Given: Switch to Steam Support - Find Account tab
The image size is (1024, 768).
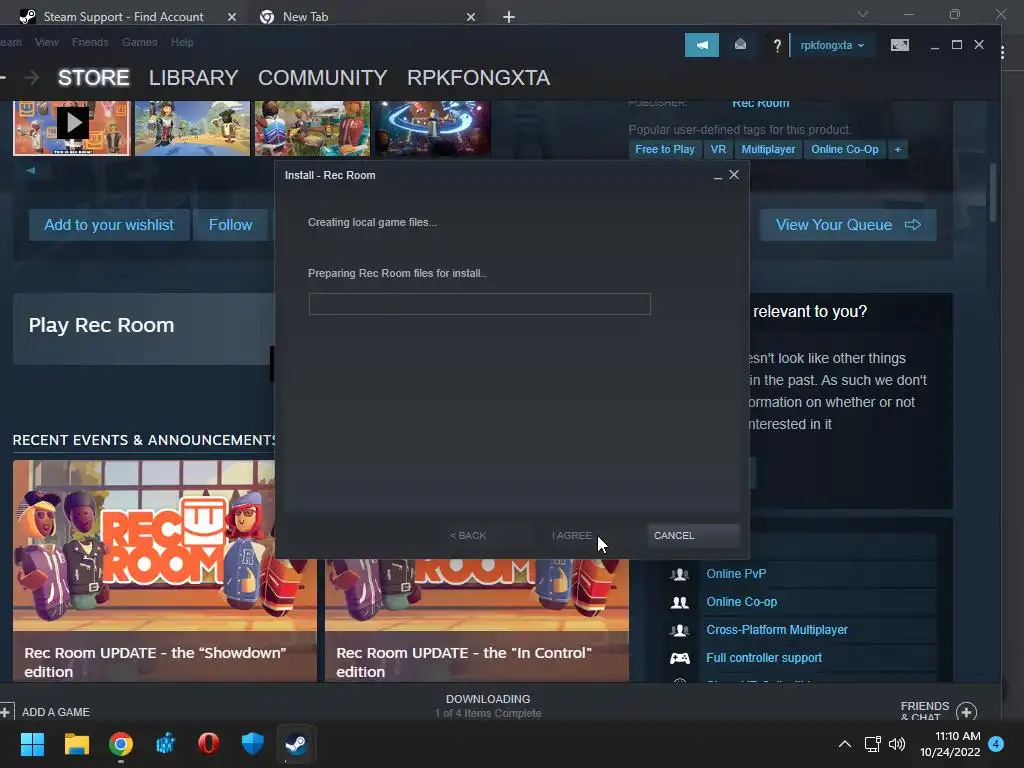Looking at the screenshot, I should [x=123, y=17].
